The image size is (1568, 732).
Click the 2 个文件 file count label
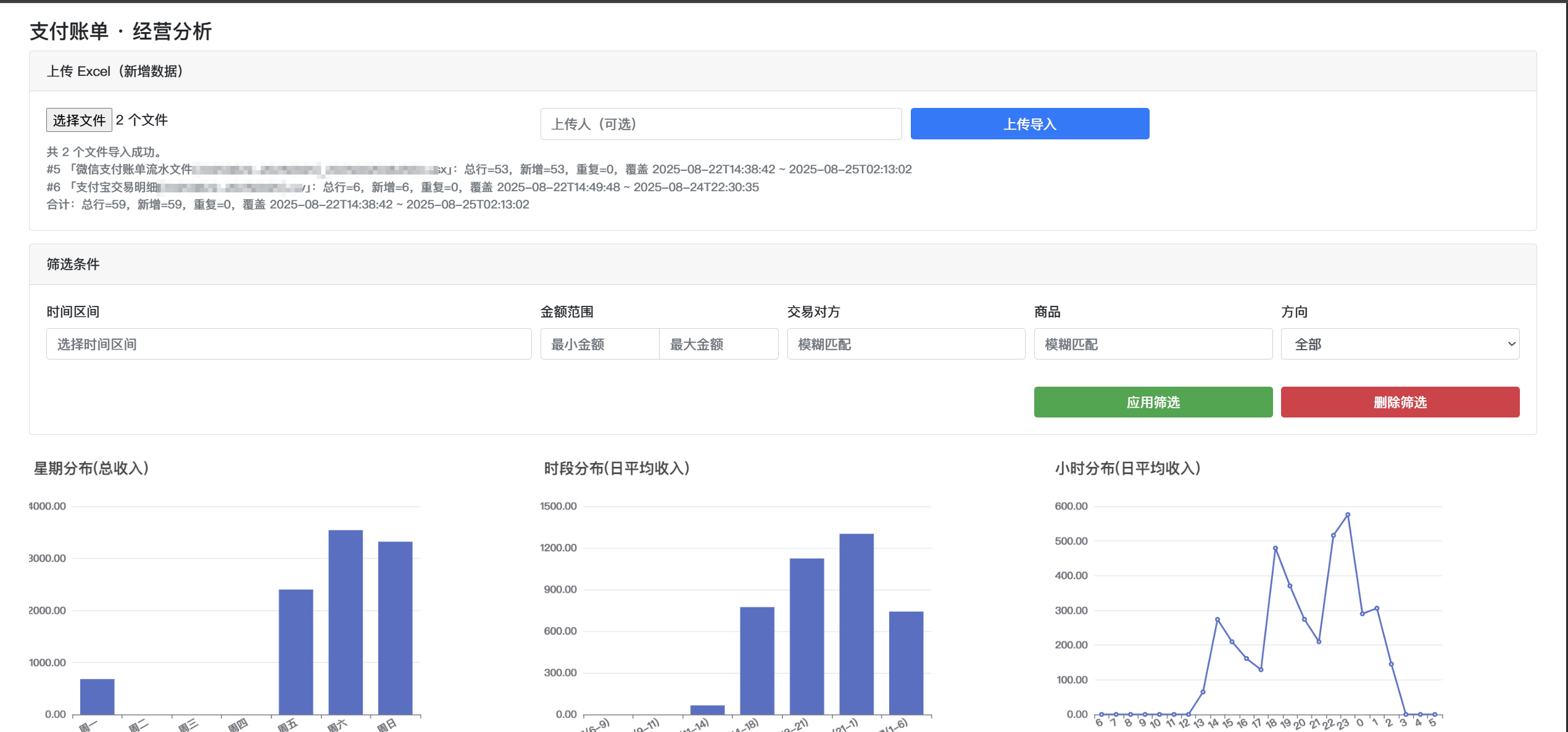[141, 120]
